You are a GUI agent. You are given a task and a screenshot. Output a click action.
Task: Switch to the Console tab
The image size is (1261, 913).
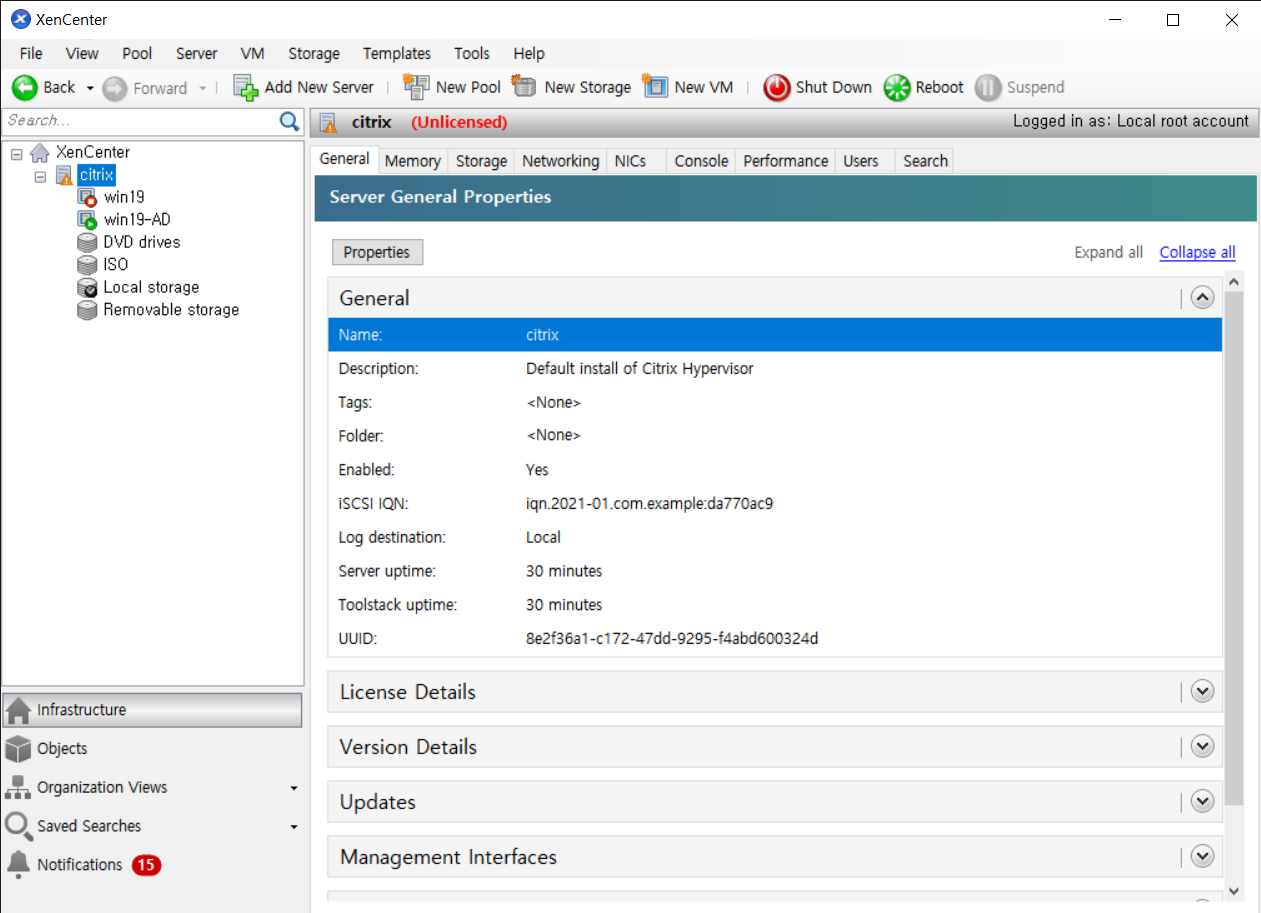point(701,161)
